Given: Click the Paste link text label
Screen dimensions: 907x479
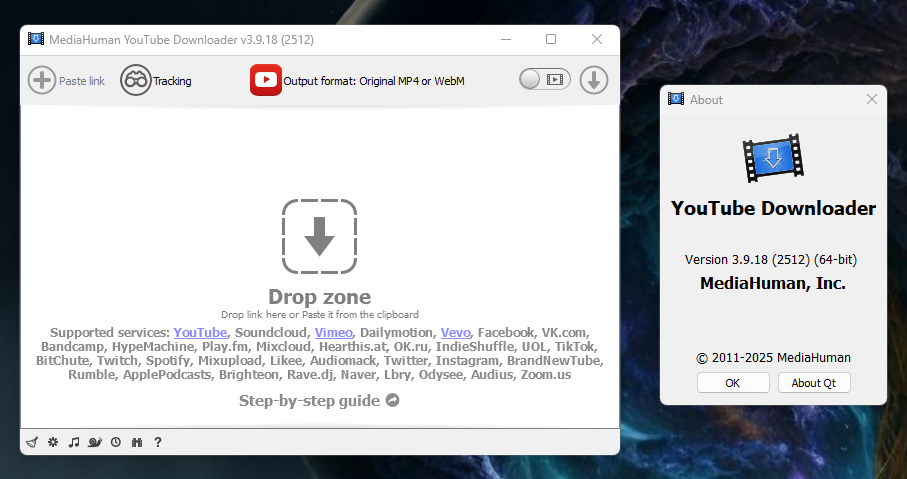Looking at the screenshot, I should [82, 81].
